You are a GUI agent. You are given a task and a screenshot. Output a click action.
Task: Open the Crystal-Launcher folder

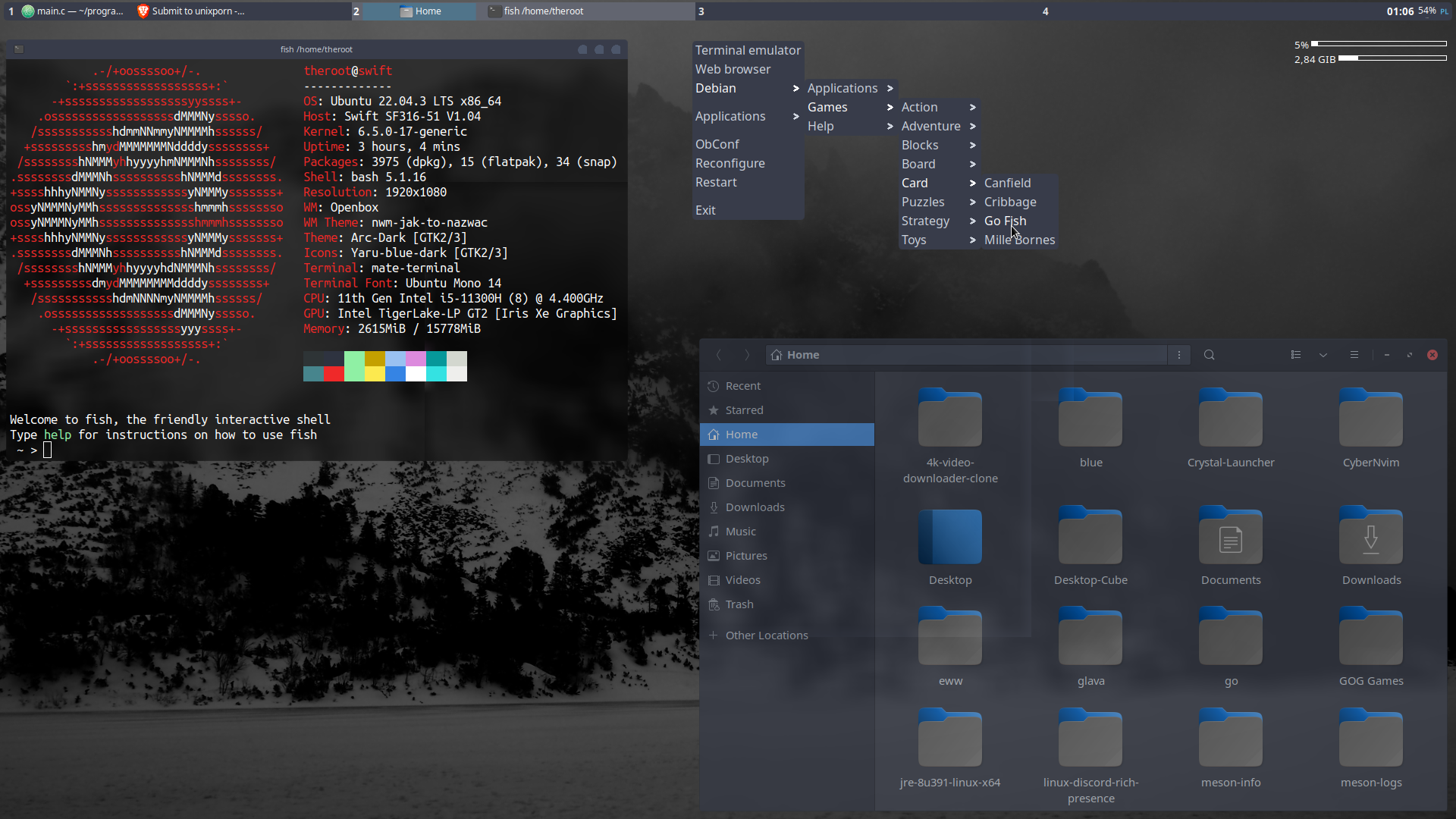pos(1231,418)
